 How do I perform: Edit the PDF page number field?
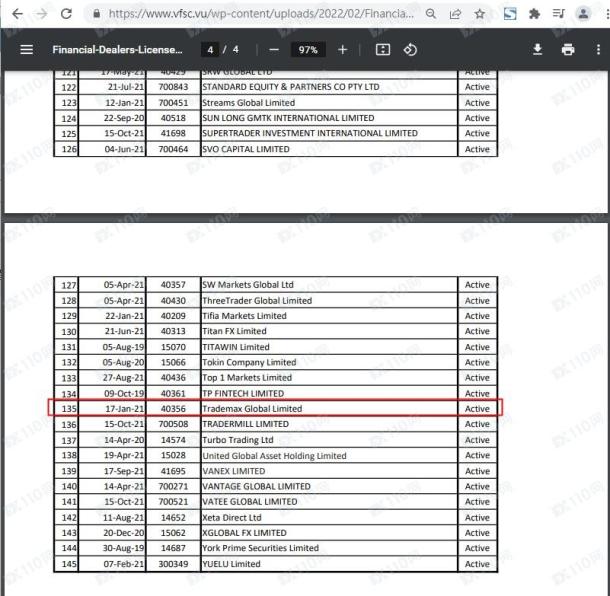[210, 50]
